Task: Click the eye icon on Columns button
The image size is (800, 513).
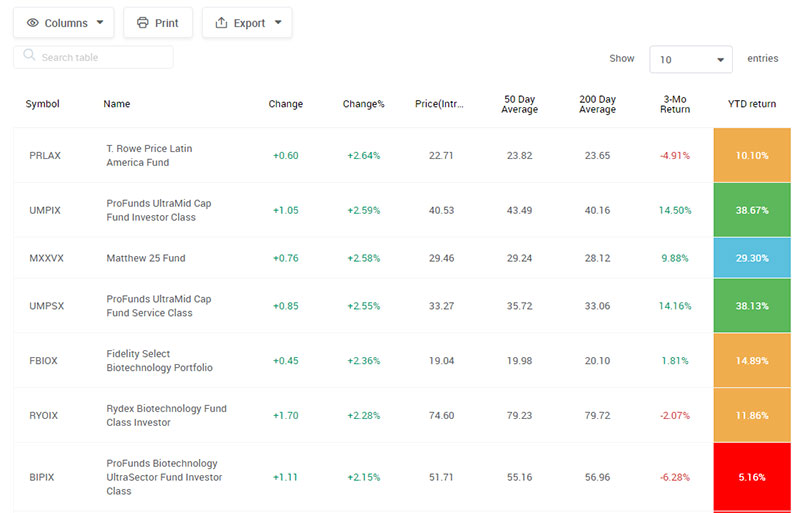Action: click(x=33, y=23)
